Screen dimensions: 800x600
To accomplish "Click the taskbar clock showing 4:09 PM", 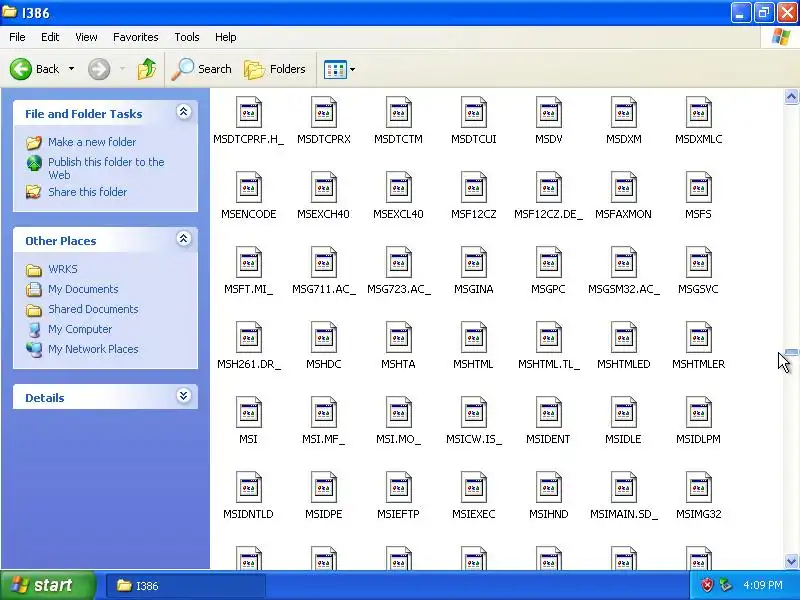I will tap(763, 585).
